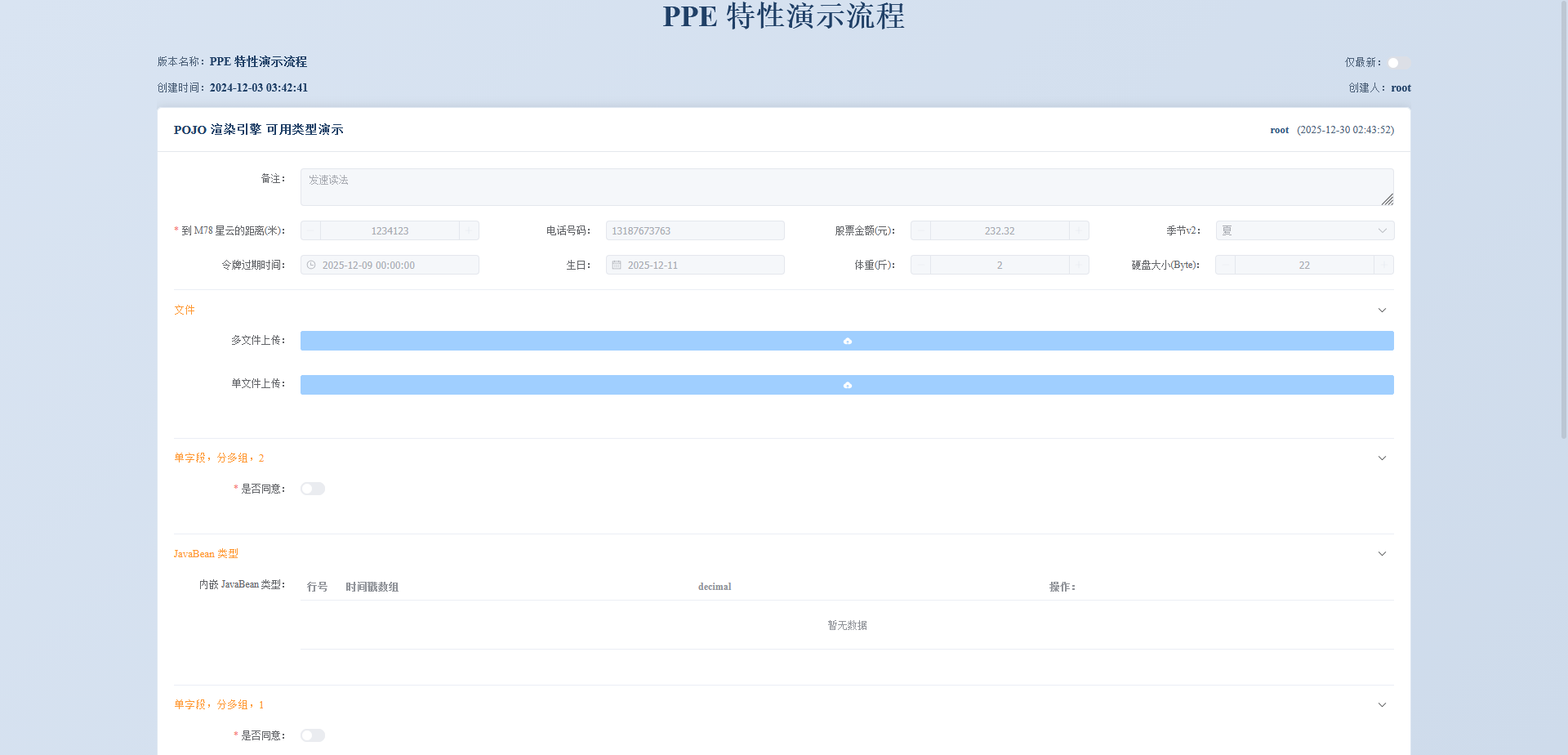Click the root author link in card header
Screen dimensions: 1568x755
(1279, 130)
